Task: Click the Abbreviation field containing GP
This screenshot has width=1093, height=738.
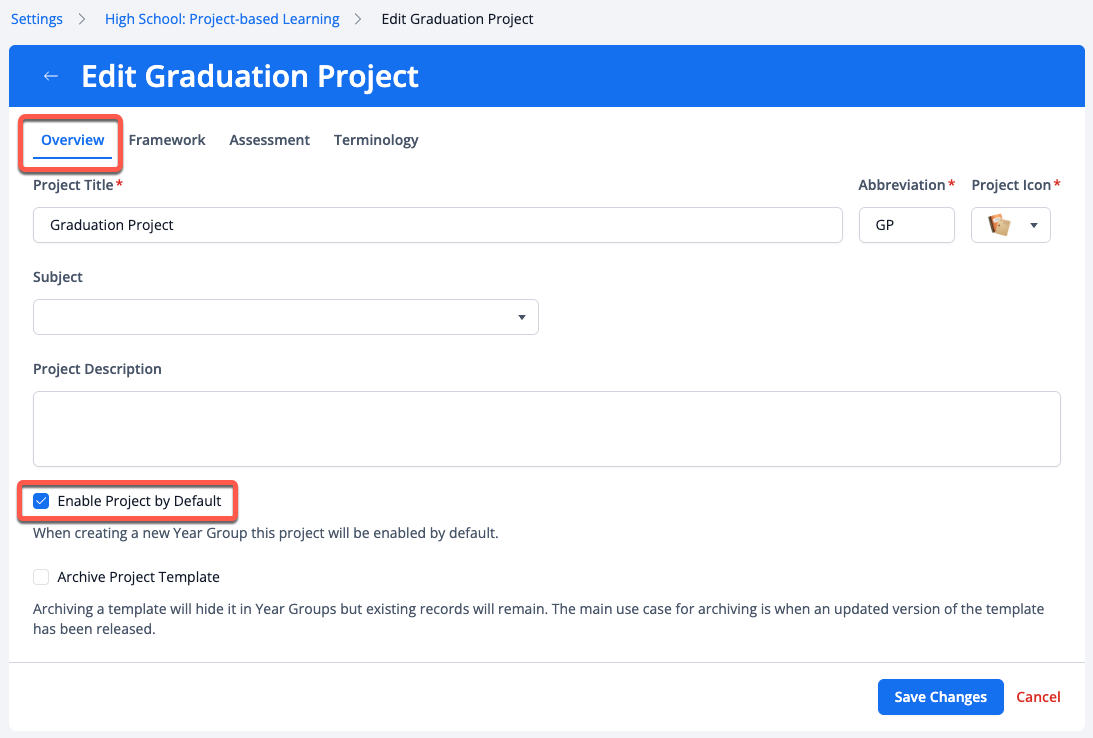Action: (x=906, y=225)
